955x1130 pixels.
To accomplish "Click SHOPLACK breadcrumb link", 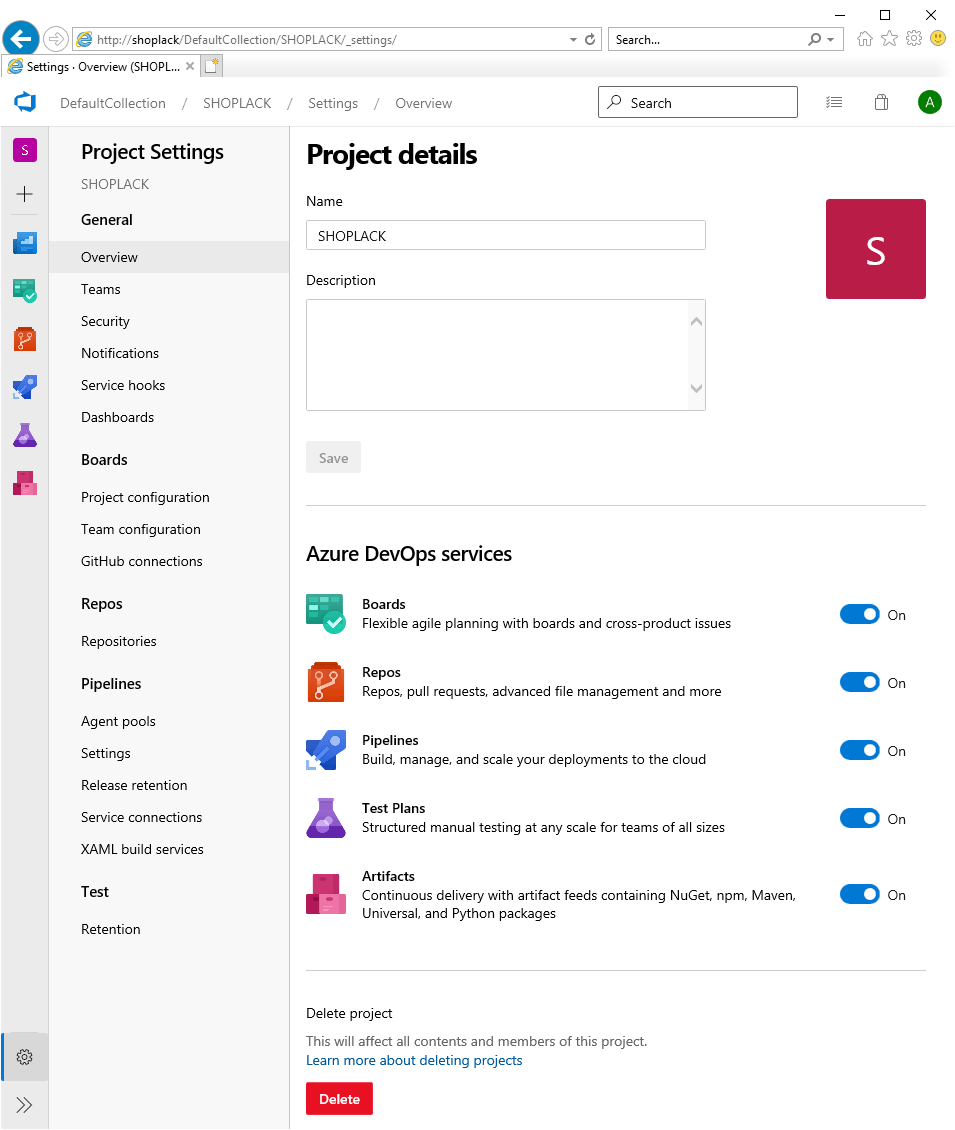I will tap(237, 103).
